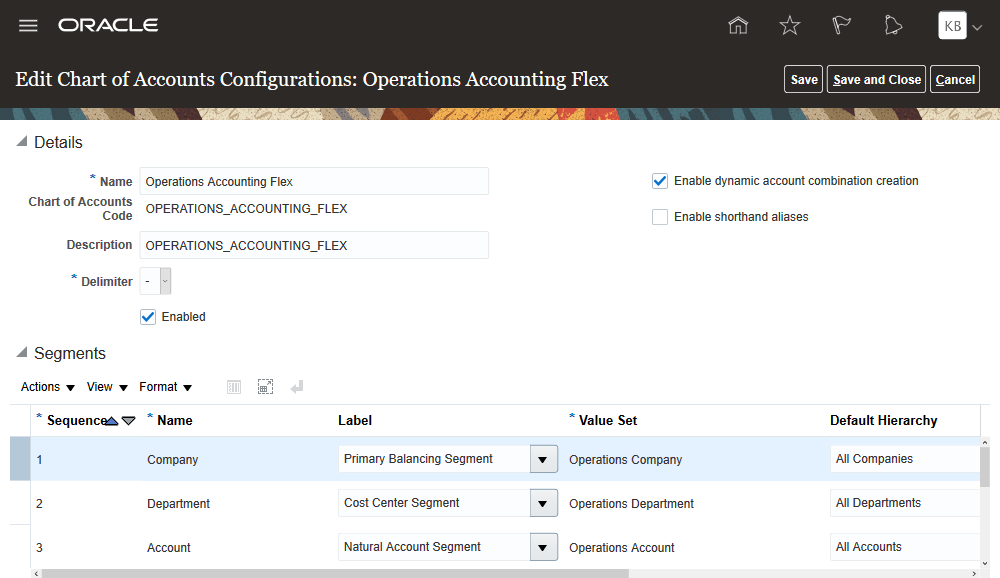Toggle the Enabled checkbox
The width and height of the screenshot is (1000, 578).
point(148,317)
